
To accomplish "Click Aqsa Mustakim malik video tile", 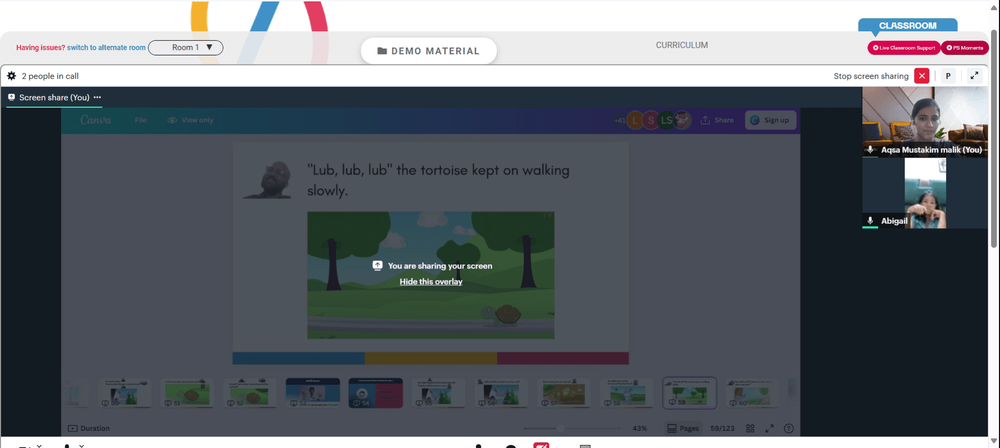I will coord(925,122).
